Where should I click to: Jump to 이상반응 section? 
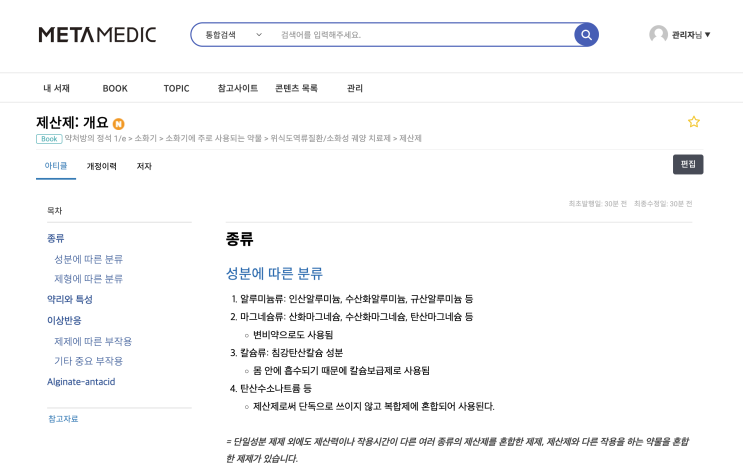tap(64, 320)
